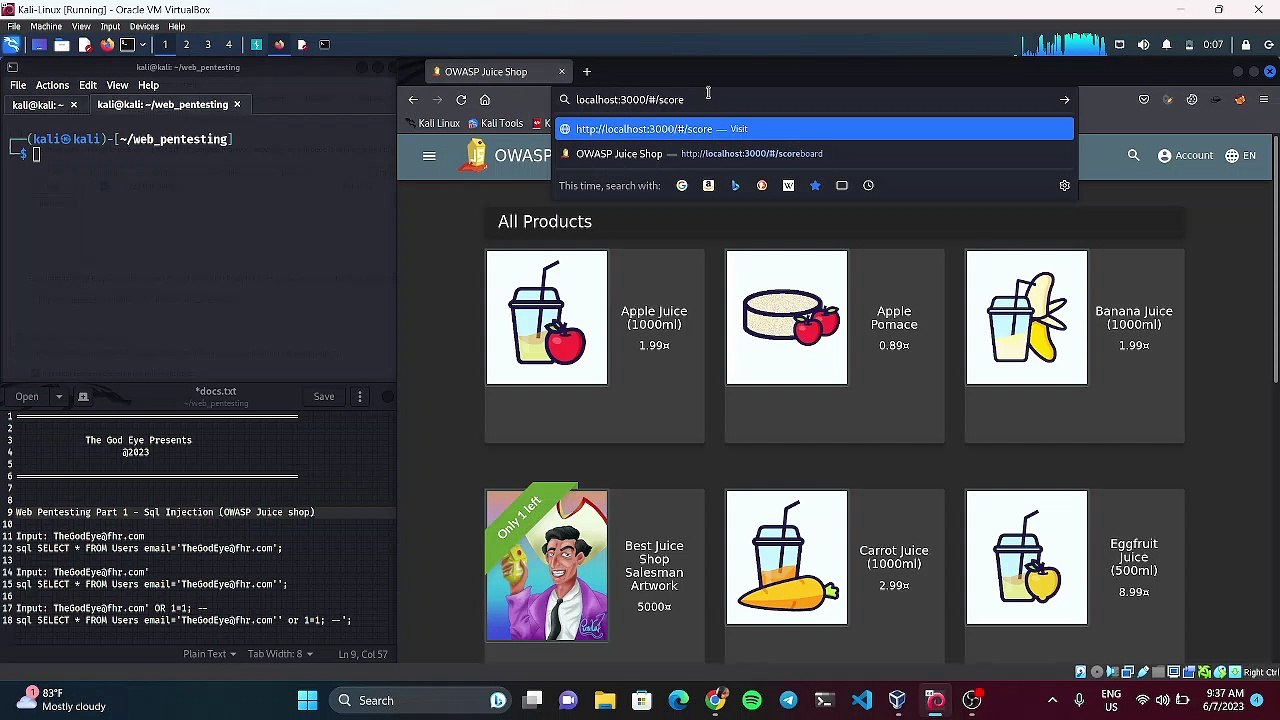Open search settings gear in URL dropdown
The image size is (1280, 720).
[x=1064, y=186]
